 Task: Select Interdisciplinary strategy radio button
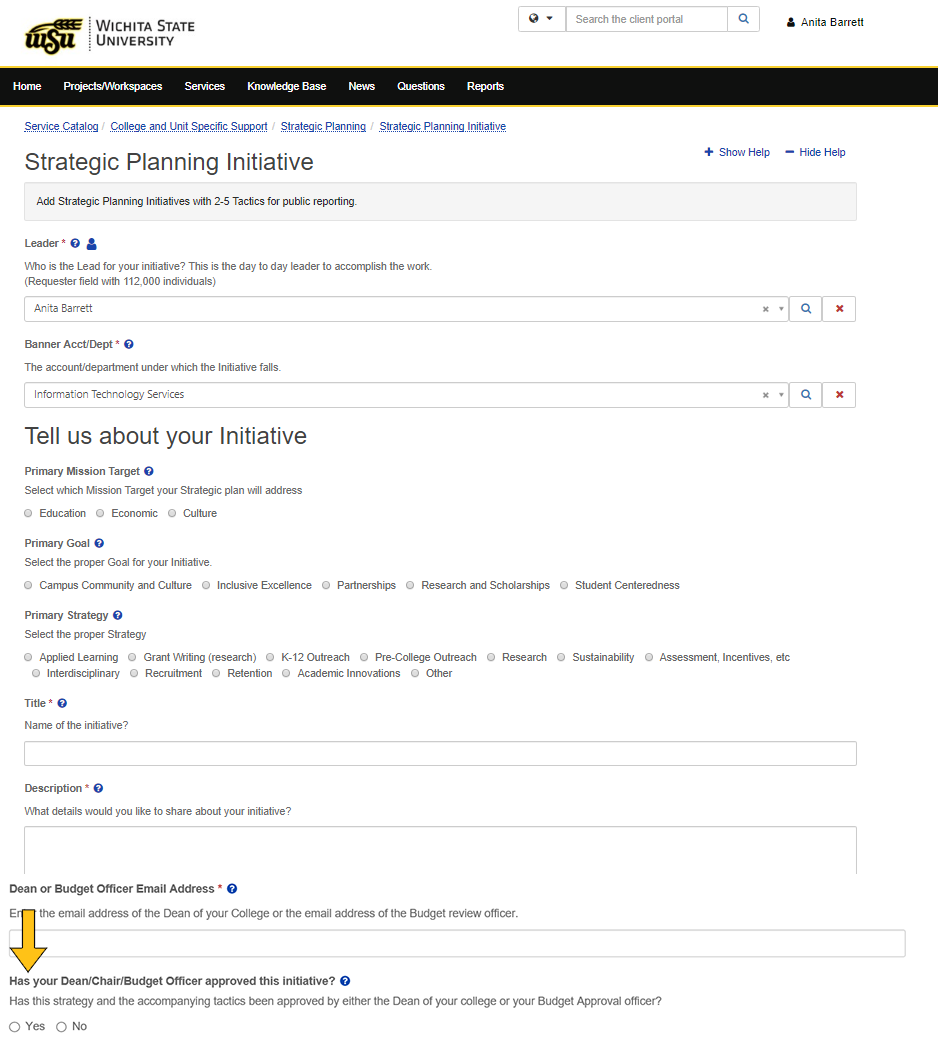[x=36, y=673]
